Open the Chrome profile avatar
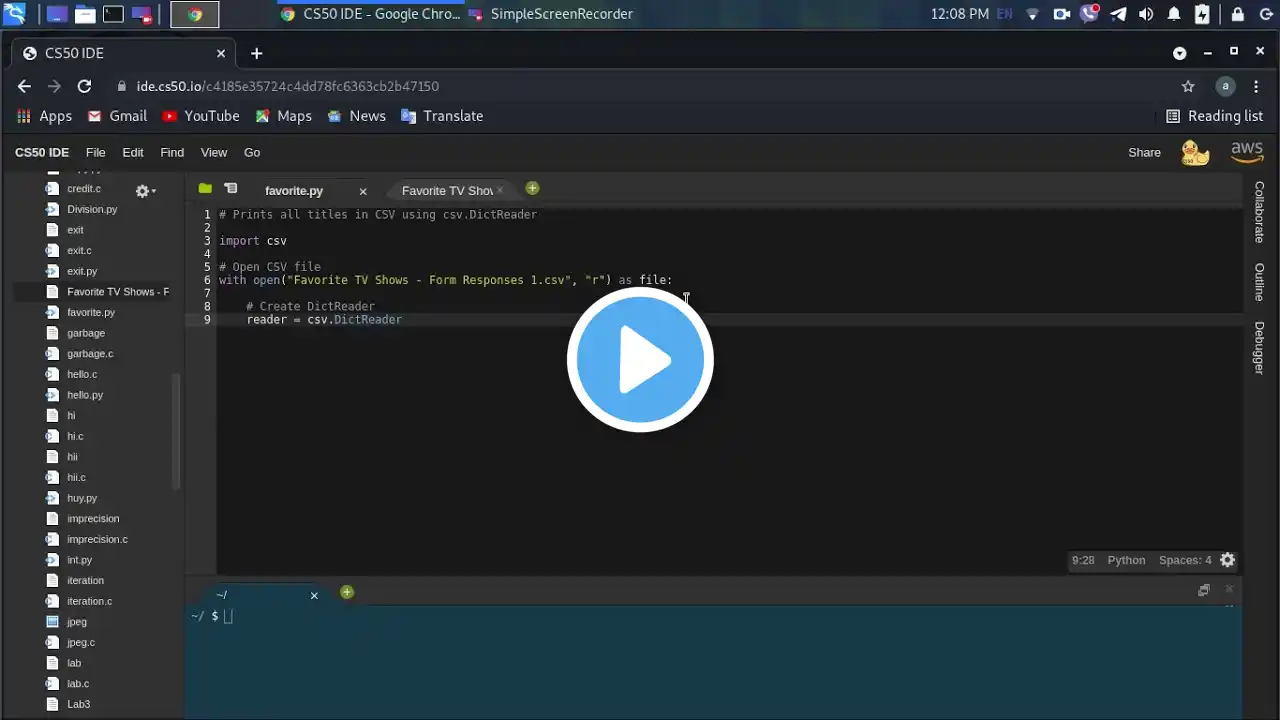The image size is (1280, 720). point(1225,86)
